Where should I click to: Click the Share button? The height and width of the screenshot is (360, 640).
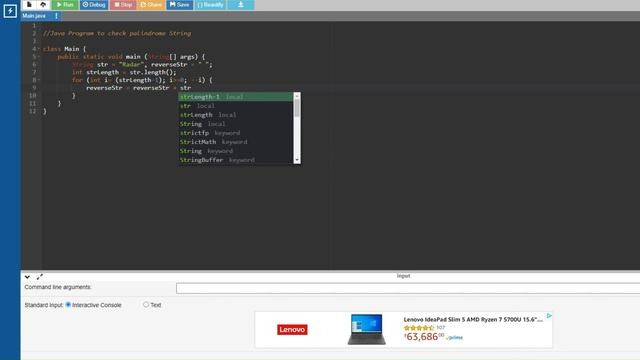tap(151, 4)
